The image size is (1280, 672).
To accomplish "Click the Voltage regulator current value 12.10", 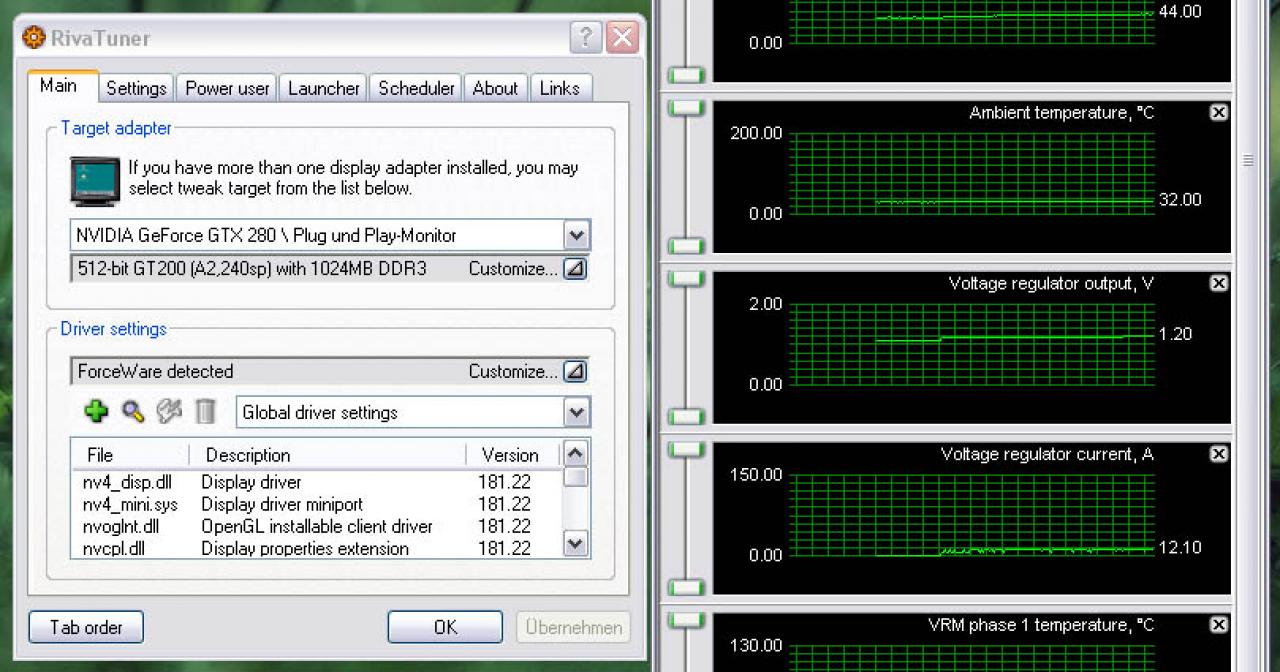I will pyautogui.click(x=1180, y=547).
